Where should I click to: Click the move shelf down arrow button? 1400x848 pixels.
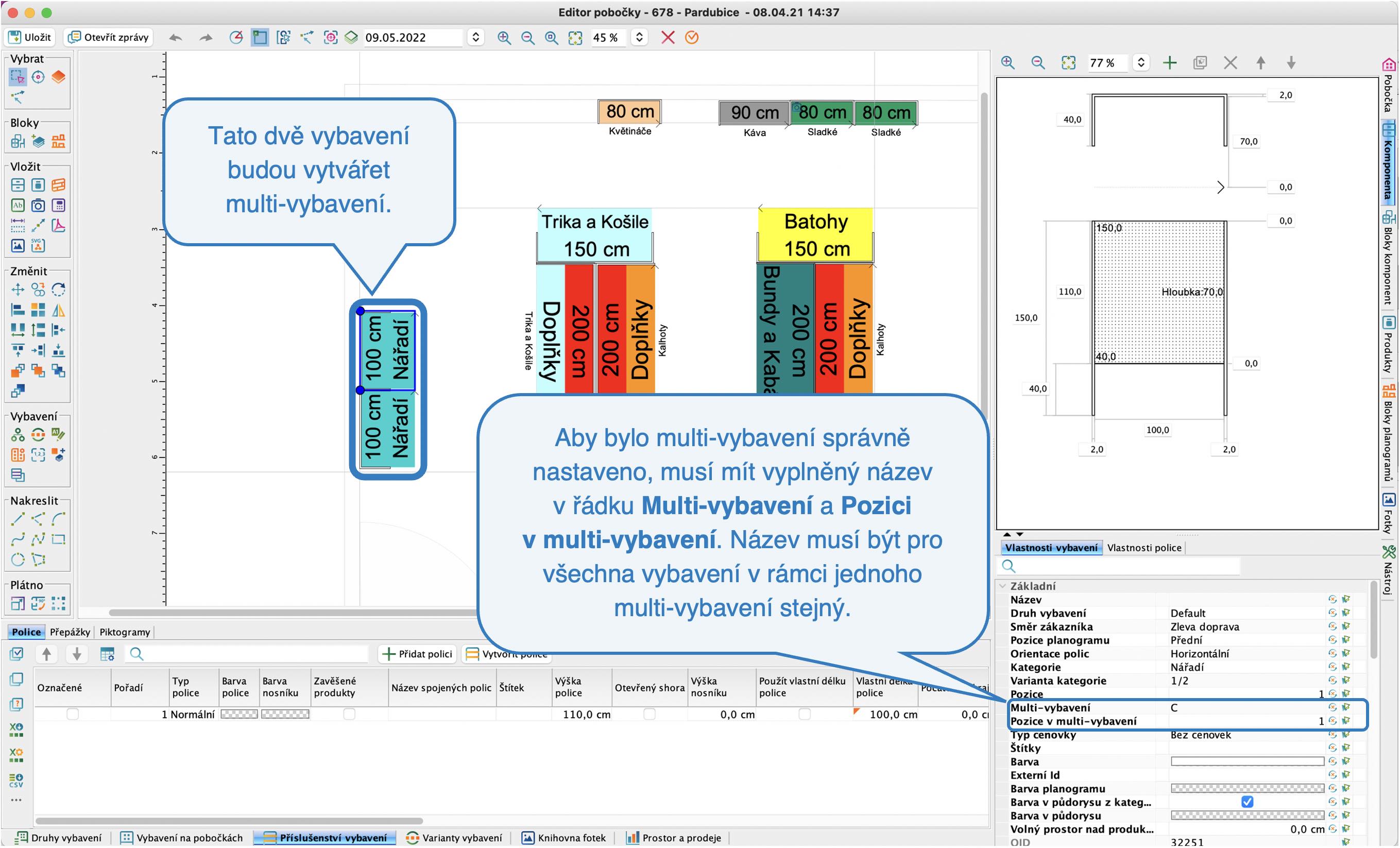(77, 654)
